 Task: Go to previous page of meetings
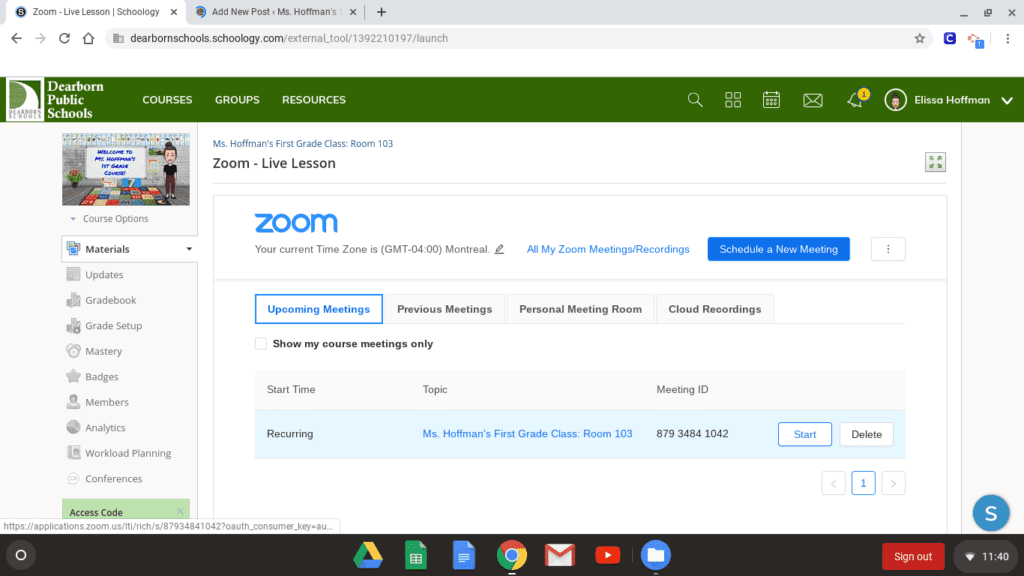pos(833,483)
